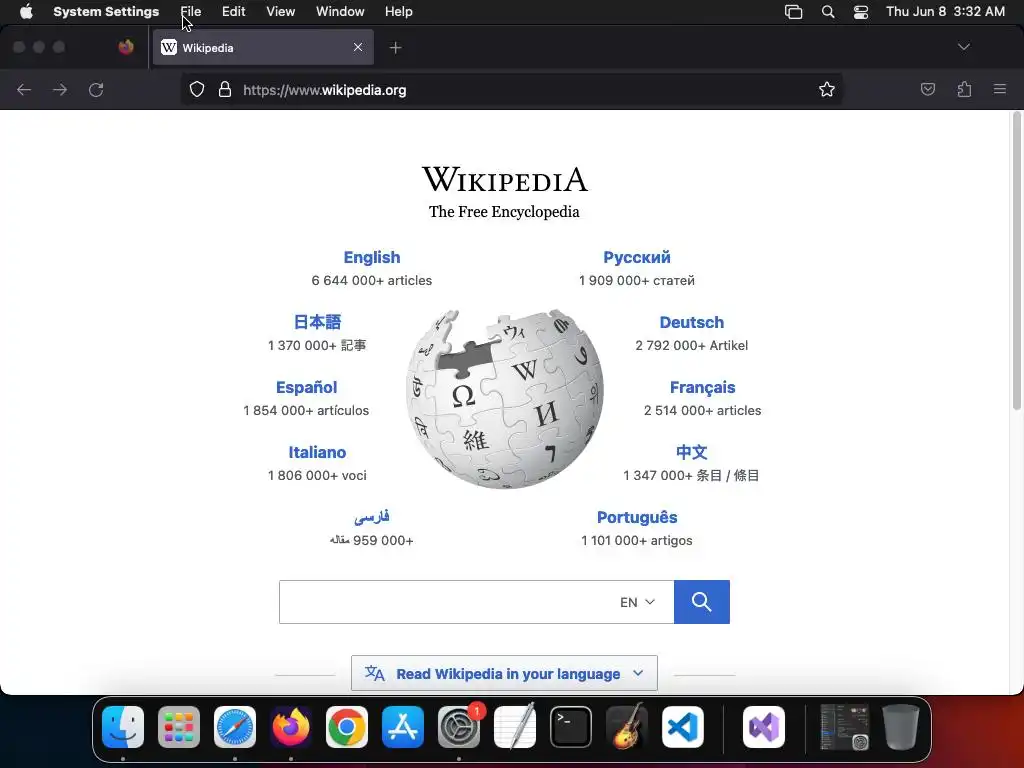This screenshot has height=768, width=1024.
Task: Open 中文 Wikipedia link
Action: pyautogui.click(x=692, y=452)
